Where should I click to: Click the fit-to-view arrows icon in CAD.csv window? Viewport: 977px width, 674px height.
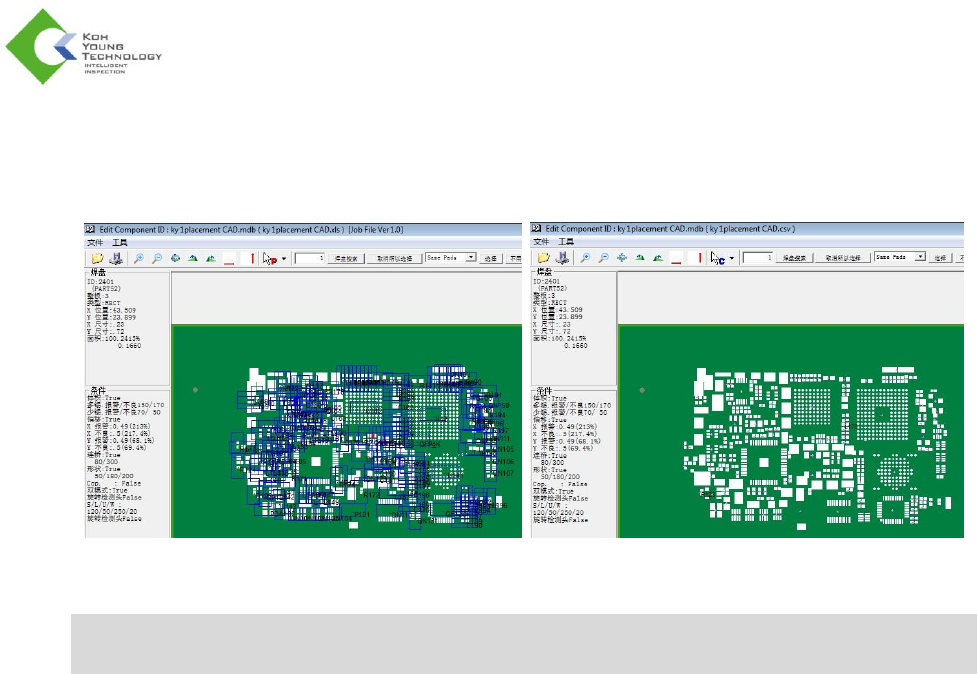coord(622,257)
